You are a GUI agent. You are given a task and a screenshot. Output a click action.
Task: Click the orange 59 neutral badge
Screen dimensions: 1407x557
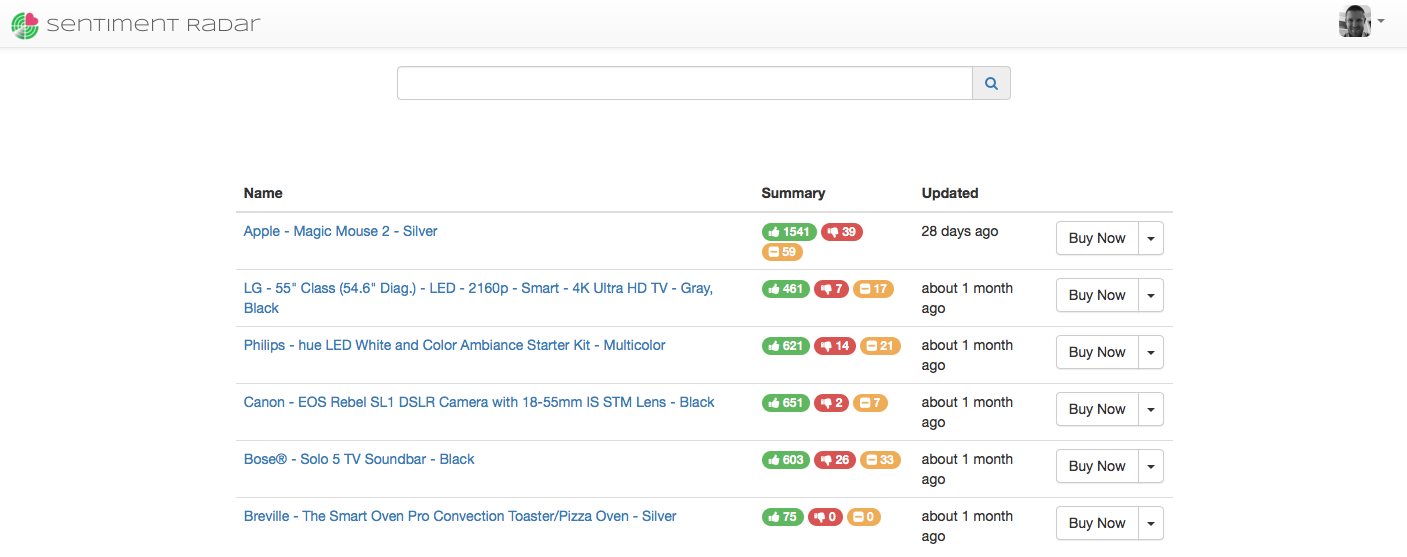[782, 252]
